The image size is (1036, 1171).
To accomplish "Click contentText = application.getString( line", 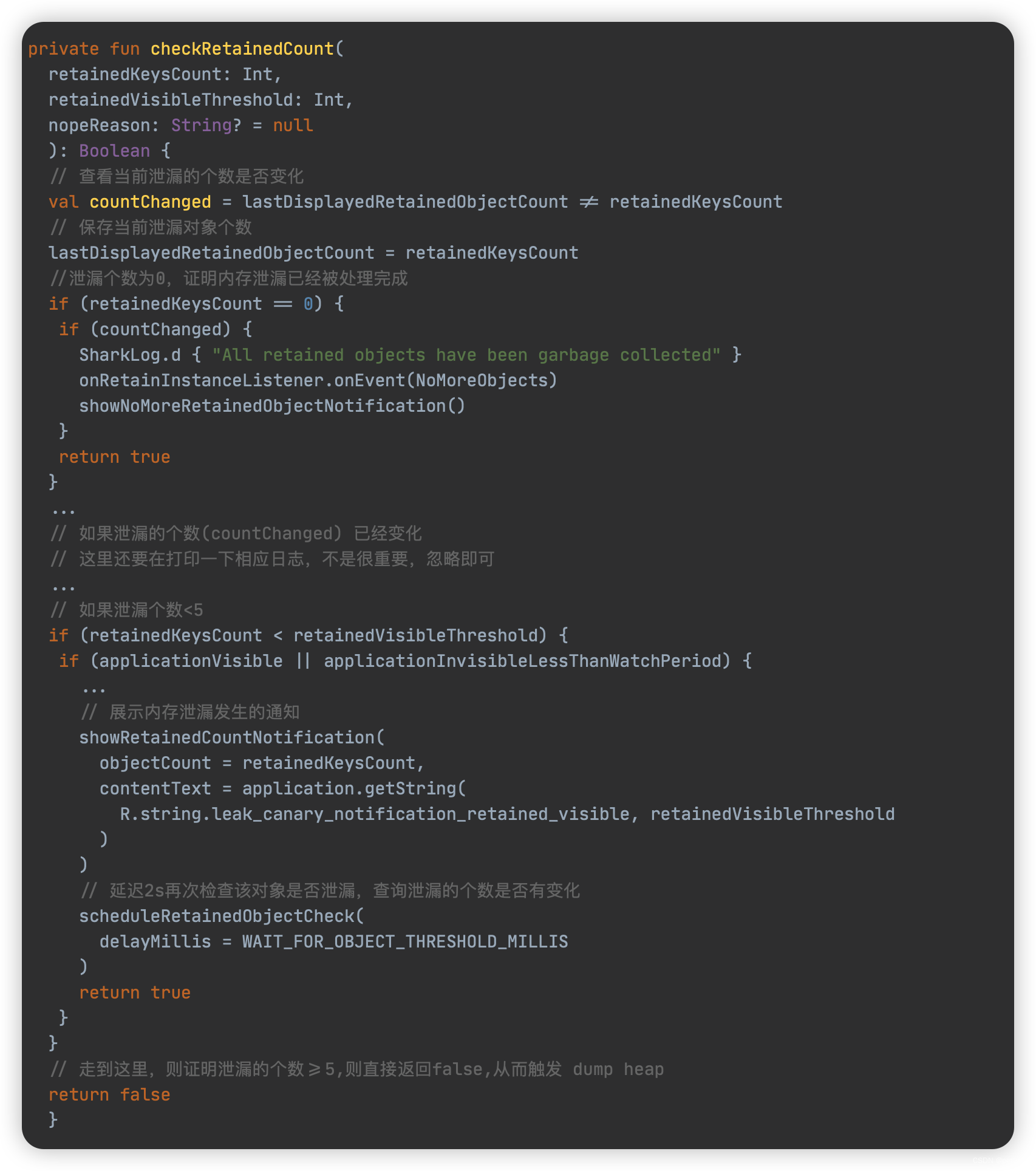I will pos(283,788).
